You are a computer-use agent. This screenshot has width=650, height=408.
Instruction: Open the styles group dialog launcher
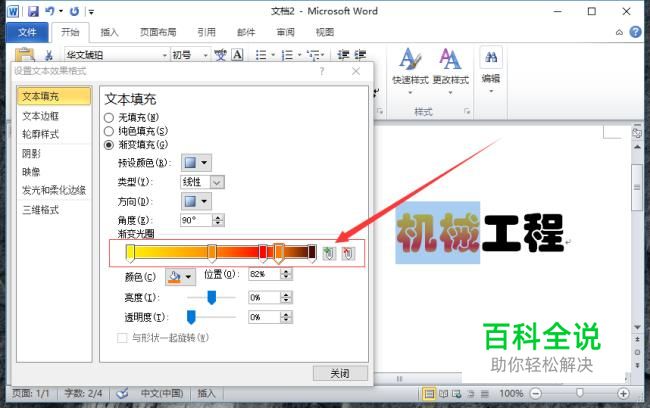[467, 111]
